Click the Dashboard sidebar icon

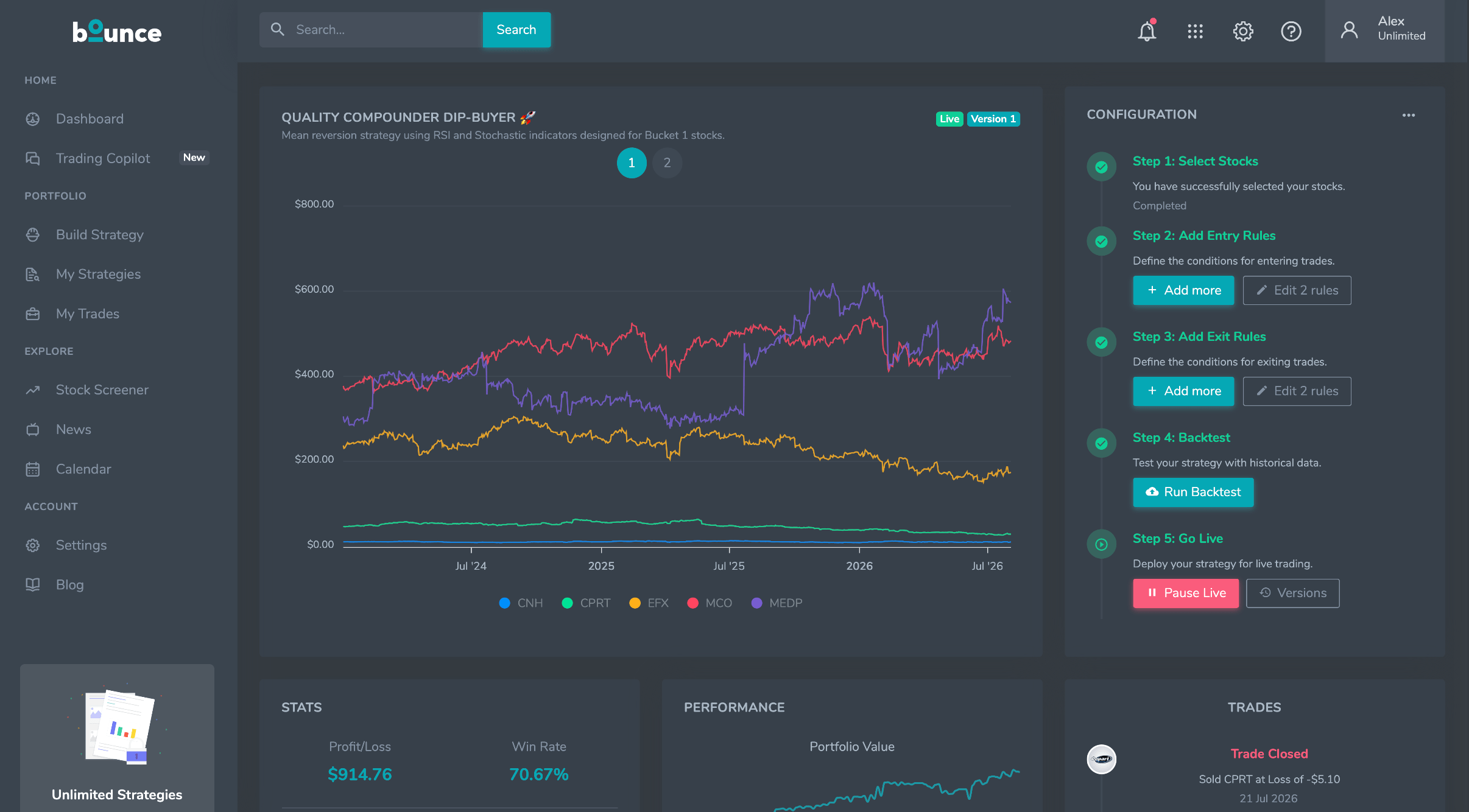33,119
